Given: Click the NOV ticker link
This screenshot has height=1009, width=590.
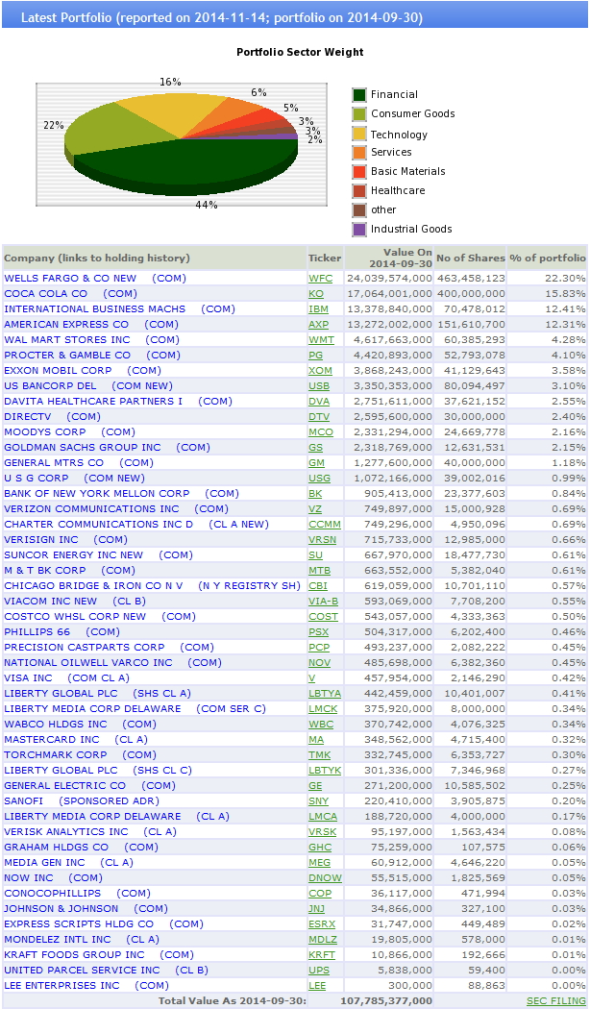Looking at the screenshot, I should 319,663.
